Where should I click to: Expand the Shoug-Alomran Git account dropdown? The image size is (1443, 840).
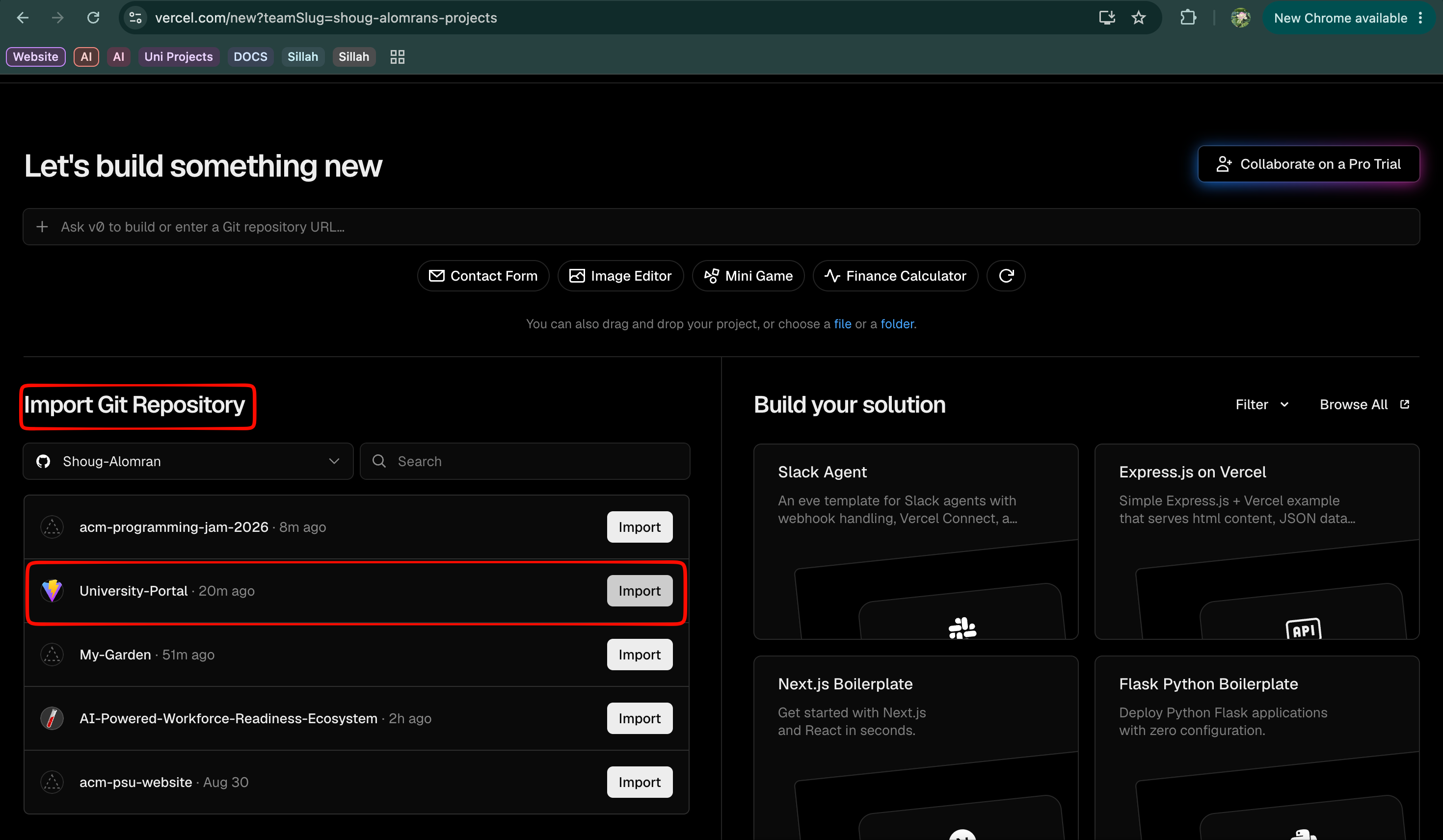click(x=188, y=461)
